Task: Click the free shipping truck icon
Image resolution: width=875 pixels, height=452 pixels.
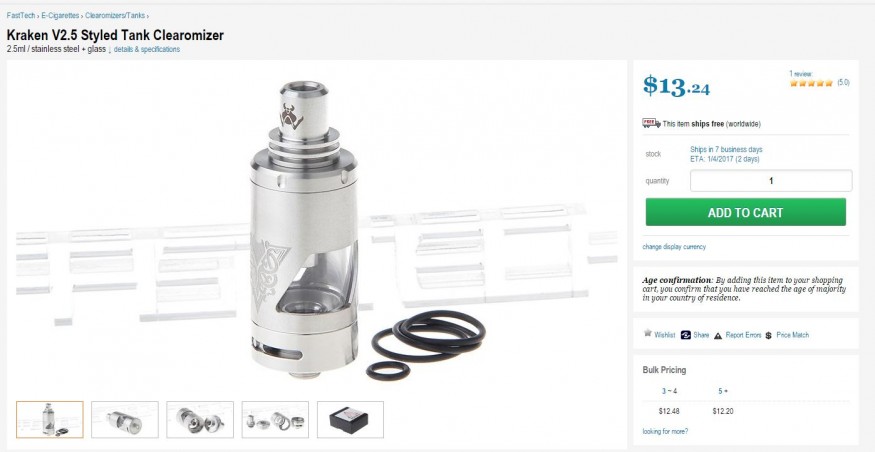Action: pyautogui.click(x=651, y=123)
